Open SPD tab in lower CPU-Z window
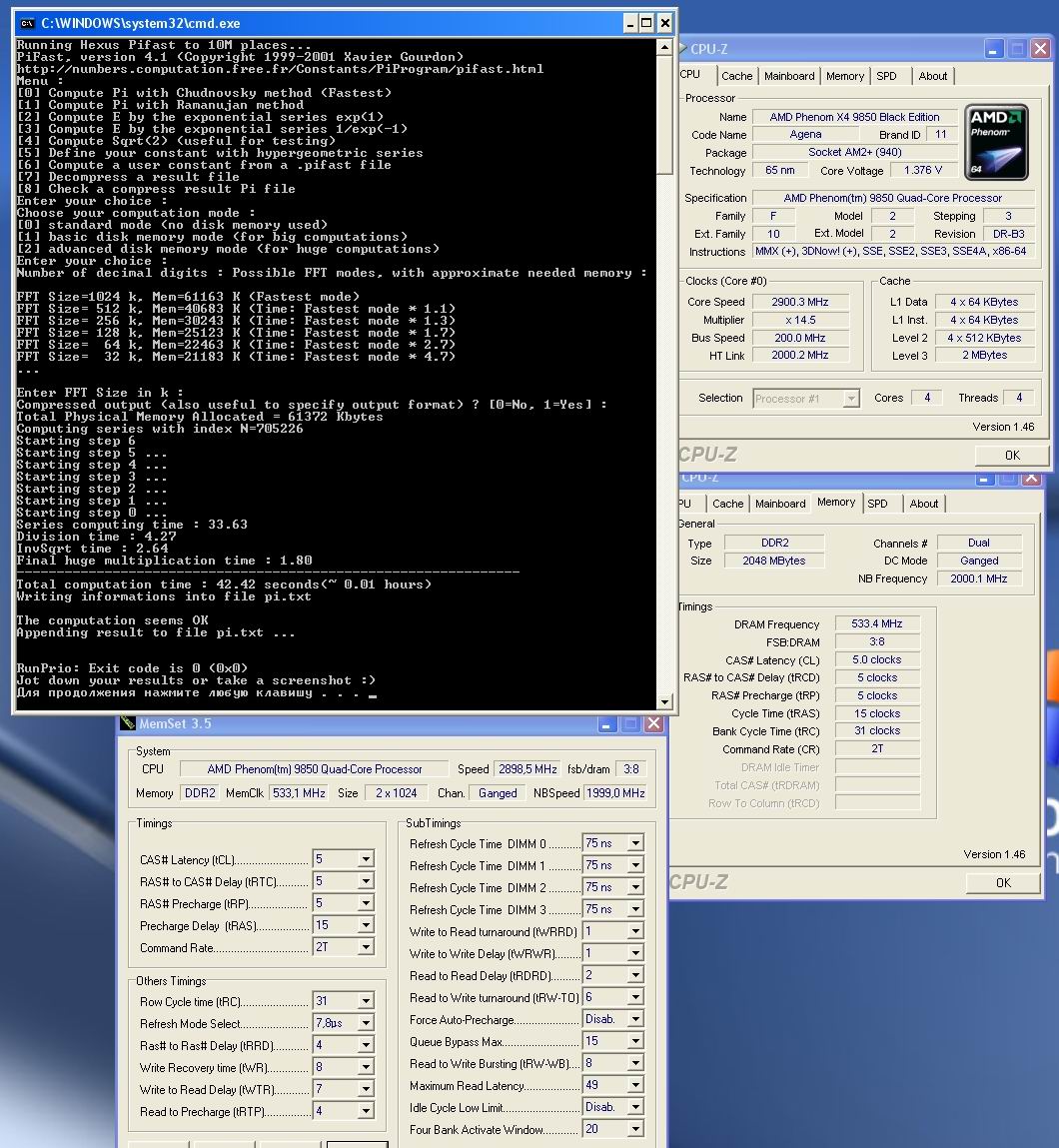The image size is (1059, 1148). [x=877, y=504]
